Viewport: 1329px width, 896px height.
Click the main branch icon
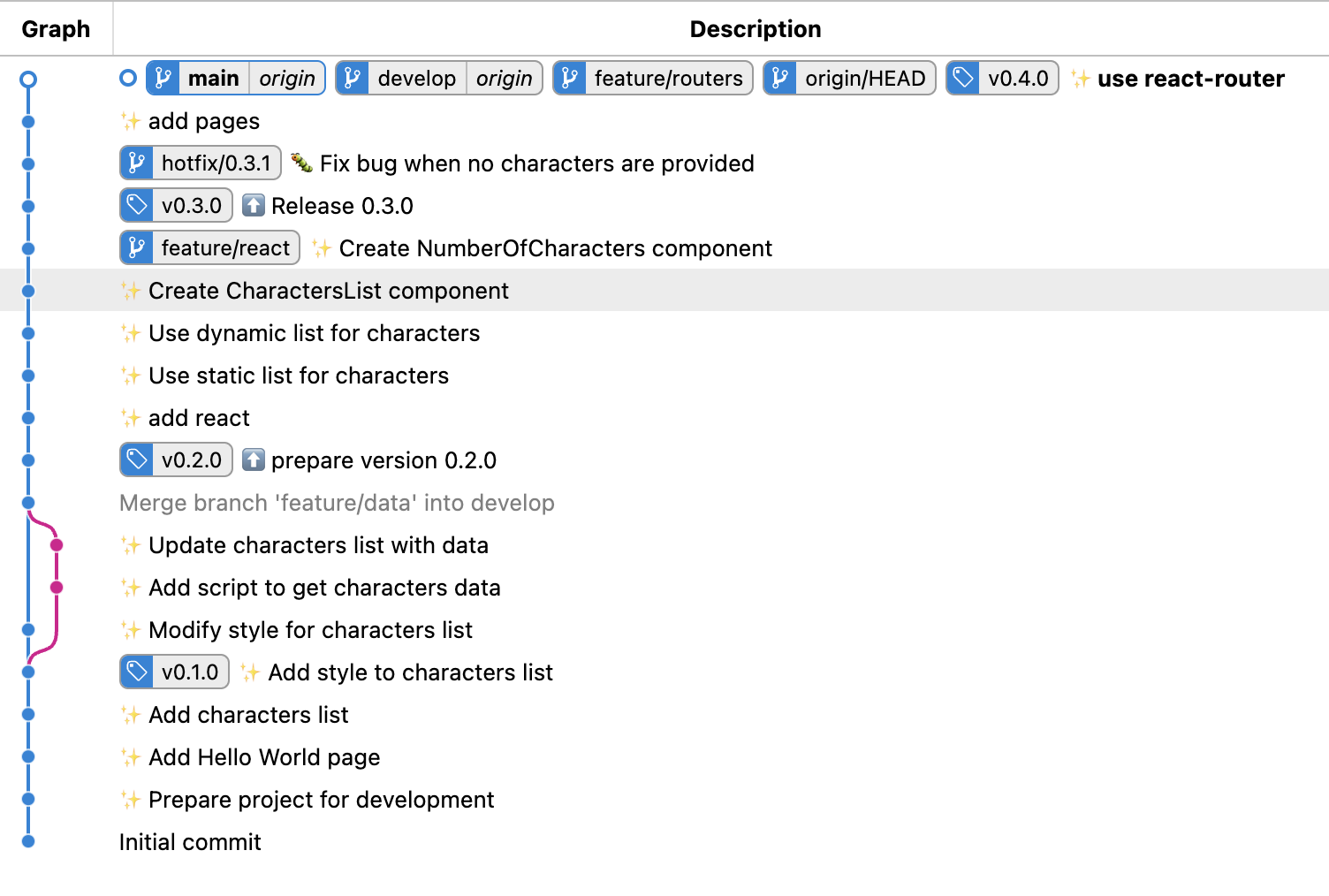[163, 79]
